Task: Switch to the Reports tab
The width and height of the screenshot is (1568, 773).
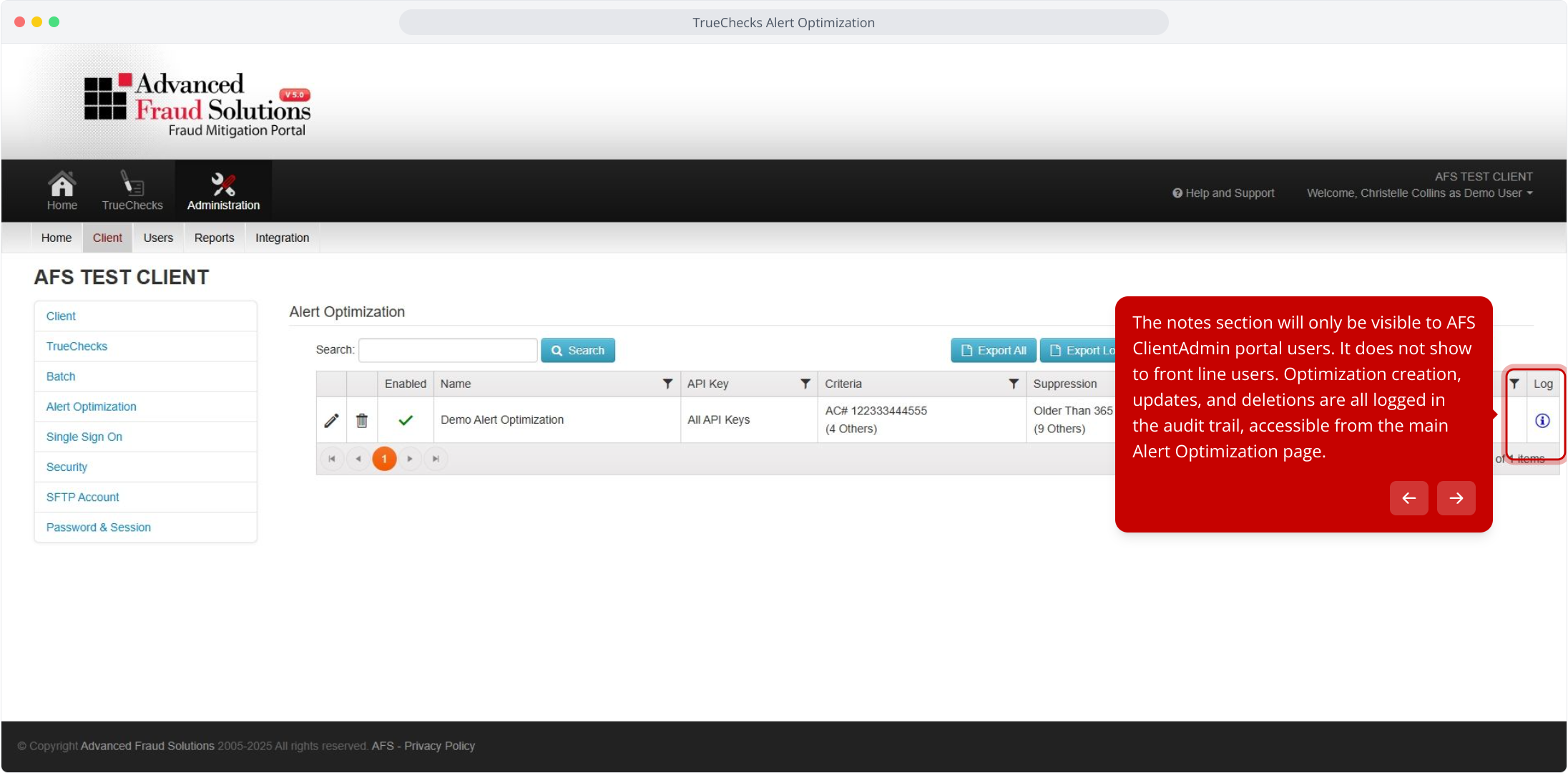Action: point(215,238)
